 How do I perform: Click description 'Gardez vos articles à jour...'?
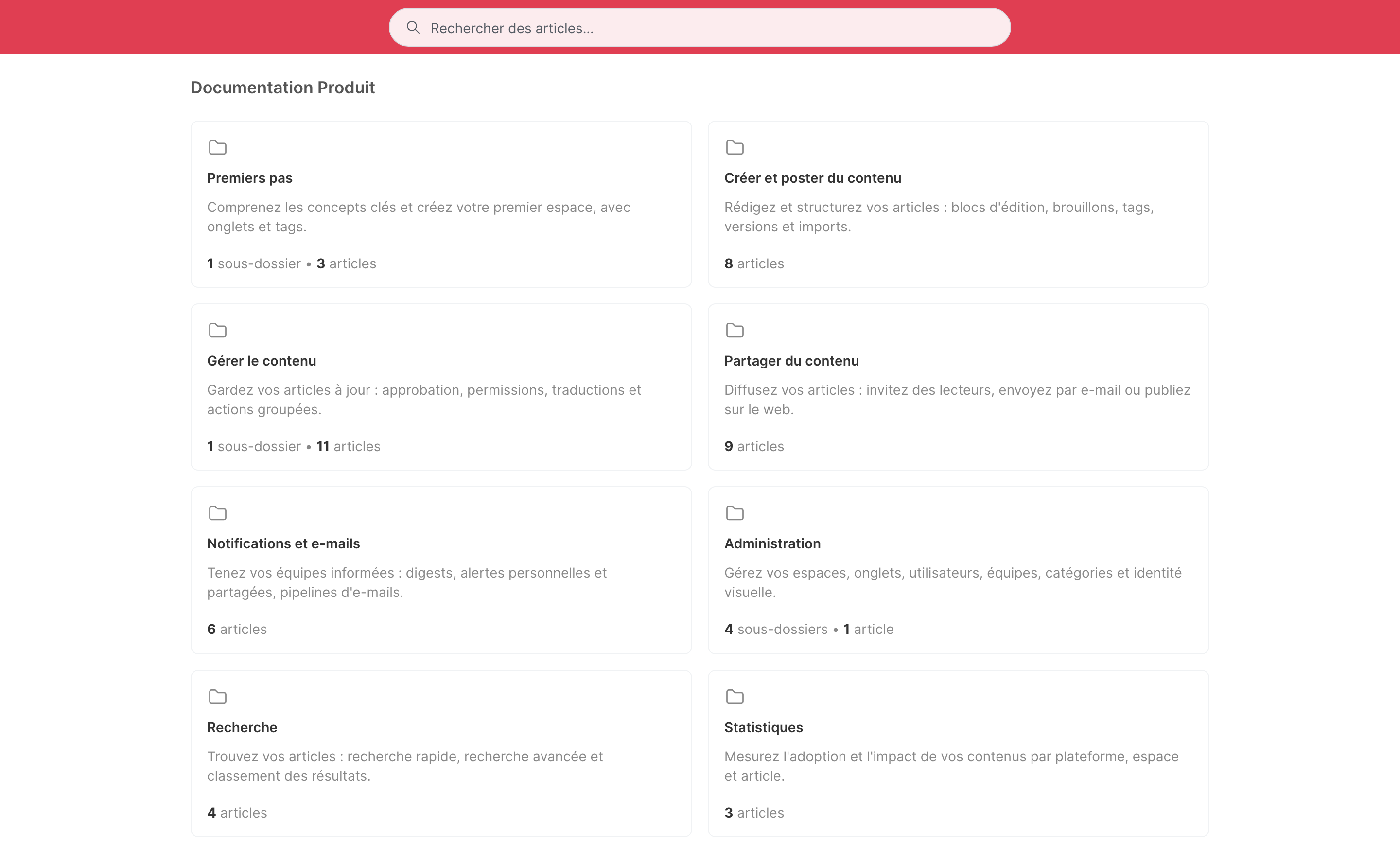424,400
